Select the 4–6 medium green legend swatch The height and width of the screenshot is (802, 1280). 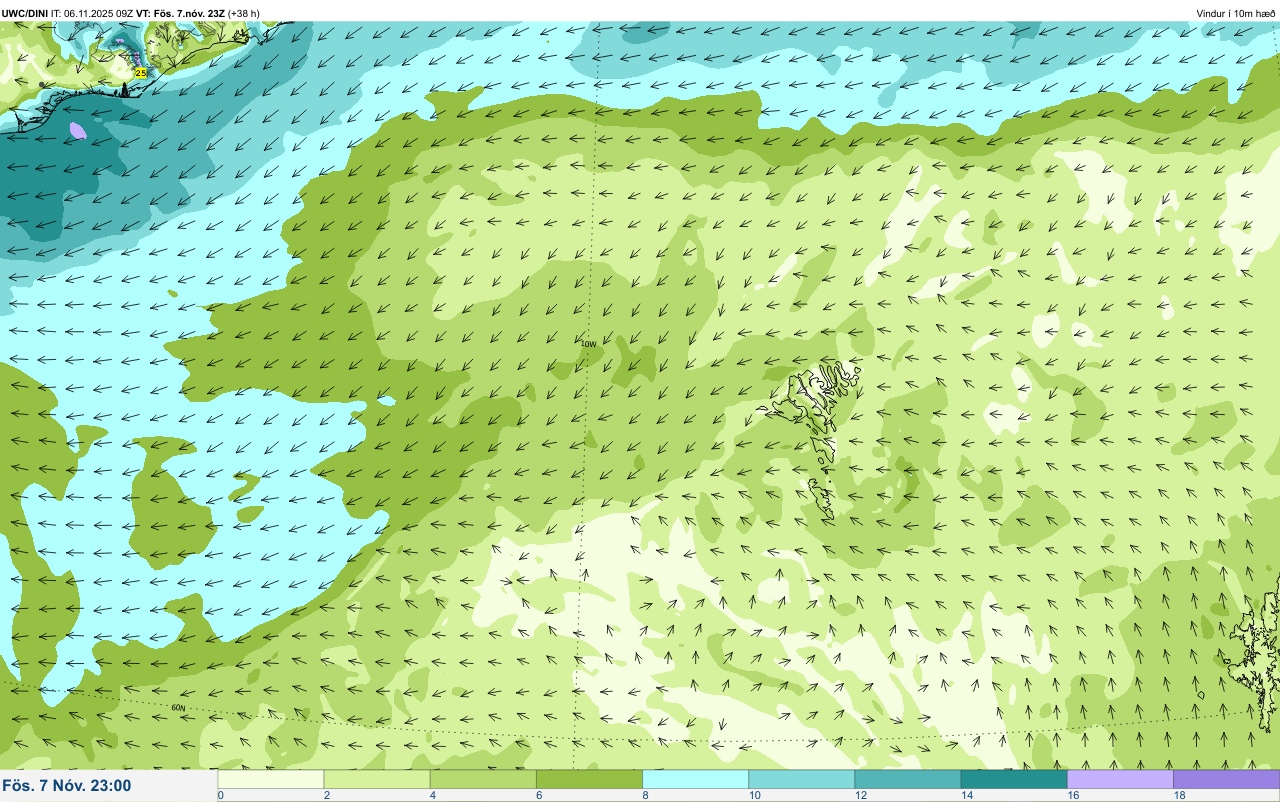tap(483, 779)
